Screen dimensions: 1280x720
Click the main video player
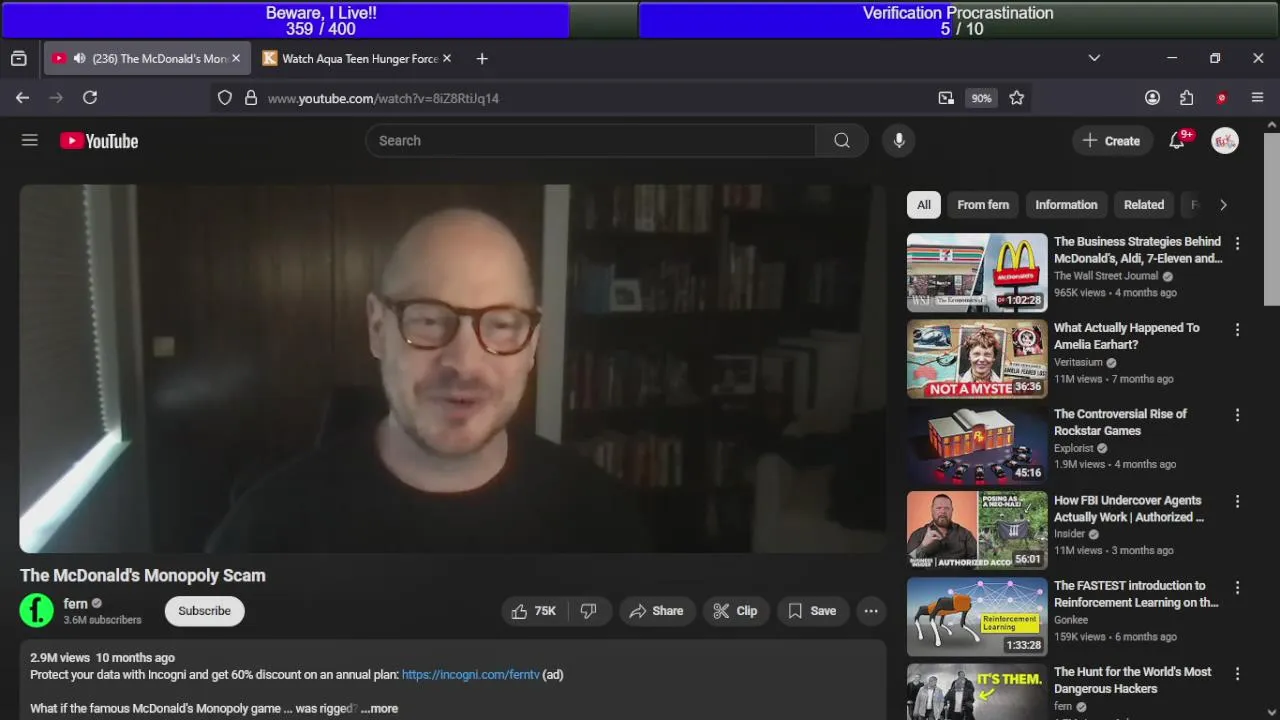coord(453,369)
